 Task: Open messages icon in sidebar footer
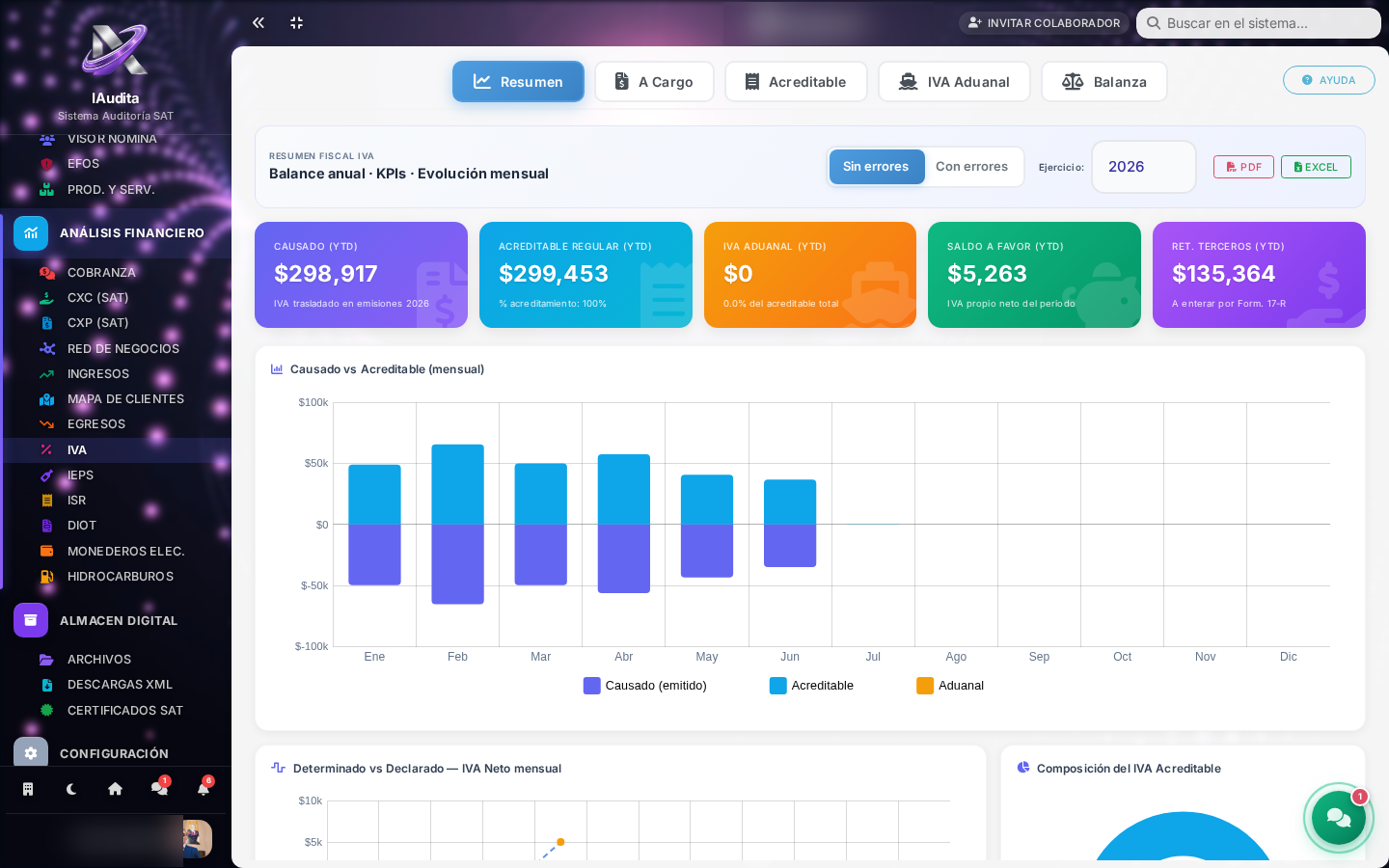click(x=159, y=789)
